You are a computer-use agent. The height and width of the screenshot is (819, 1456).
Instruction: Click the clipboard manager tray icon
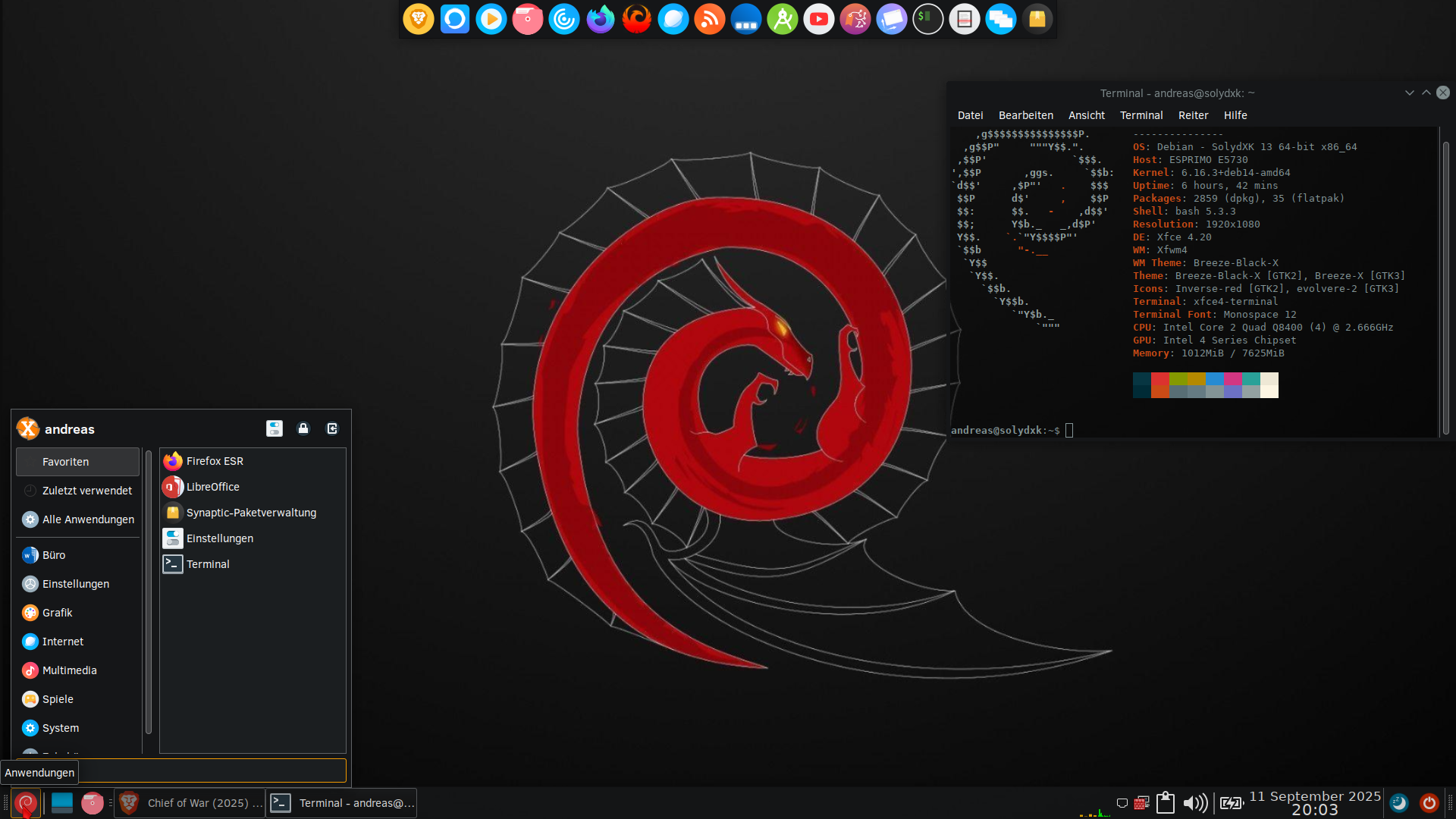[1166, 803]
